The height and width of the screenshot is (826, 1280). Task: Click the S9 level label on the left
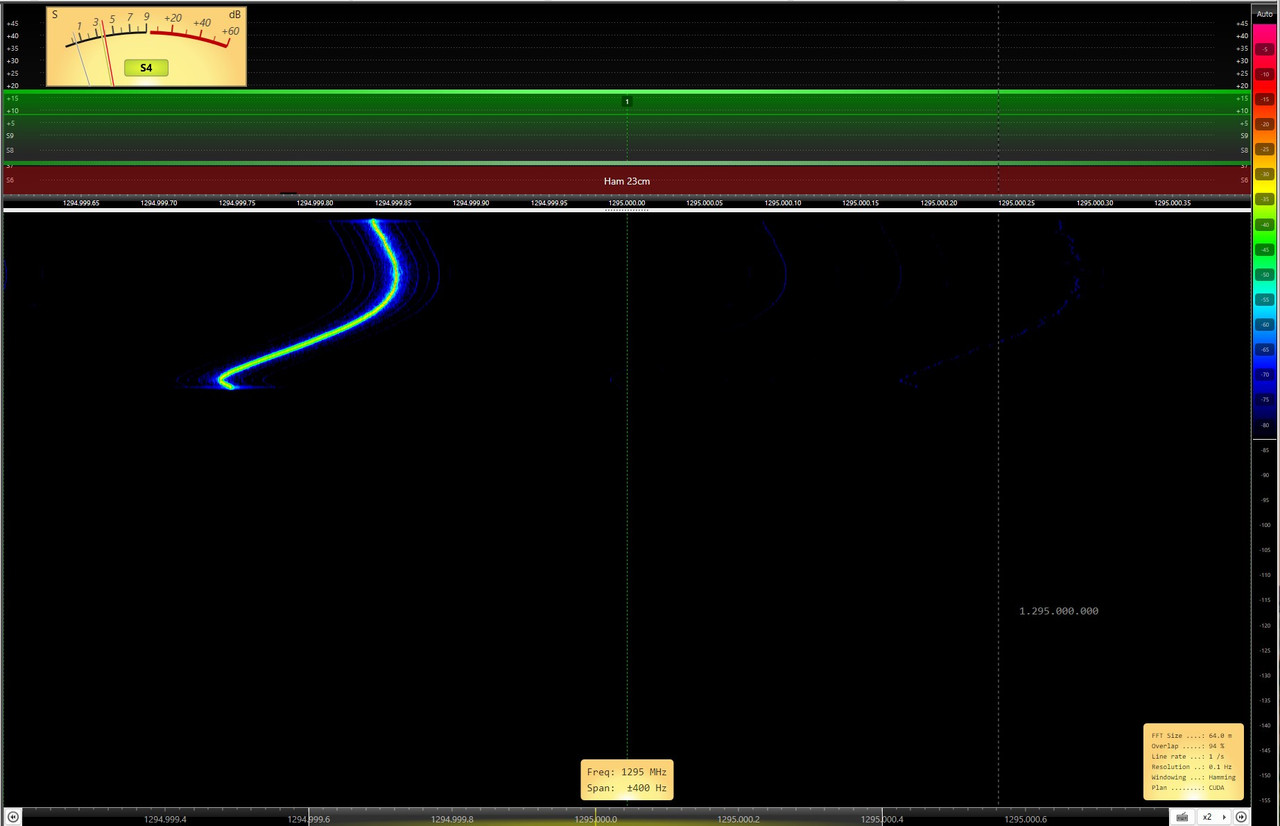[10, 136]
